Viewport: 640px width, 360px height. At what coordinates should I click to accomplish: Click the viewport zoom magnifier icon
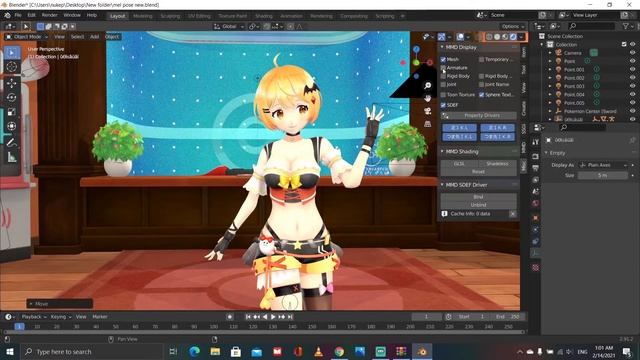click(x=427, y=85)
